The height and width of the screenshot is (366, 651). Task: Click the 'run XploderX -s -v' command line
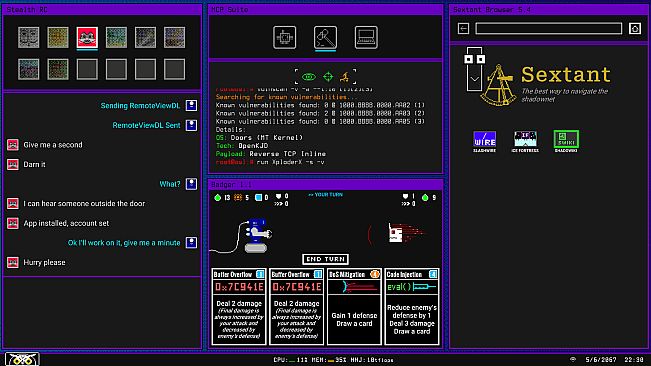coord(291,162)
